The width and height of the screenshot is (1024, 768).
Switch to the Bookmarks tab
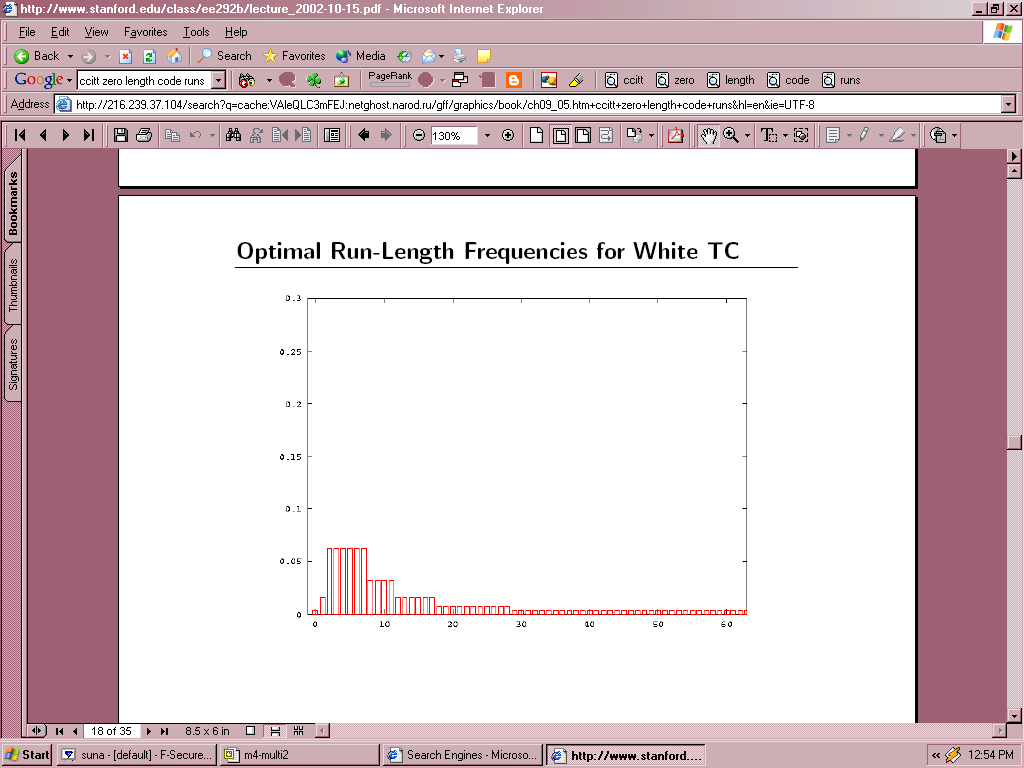click(13, 204)
